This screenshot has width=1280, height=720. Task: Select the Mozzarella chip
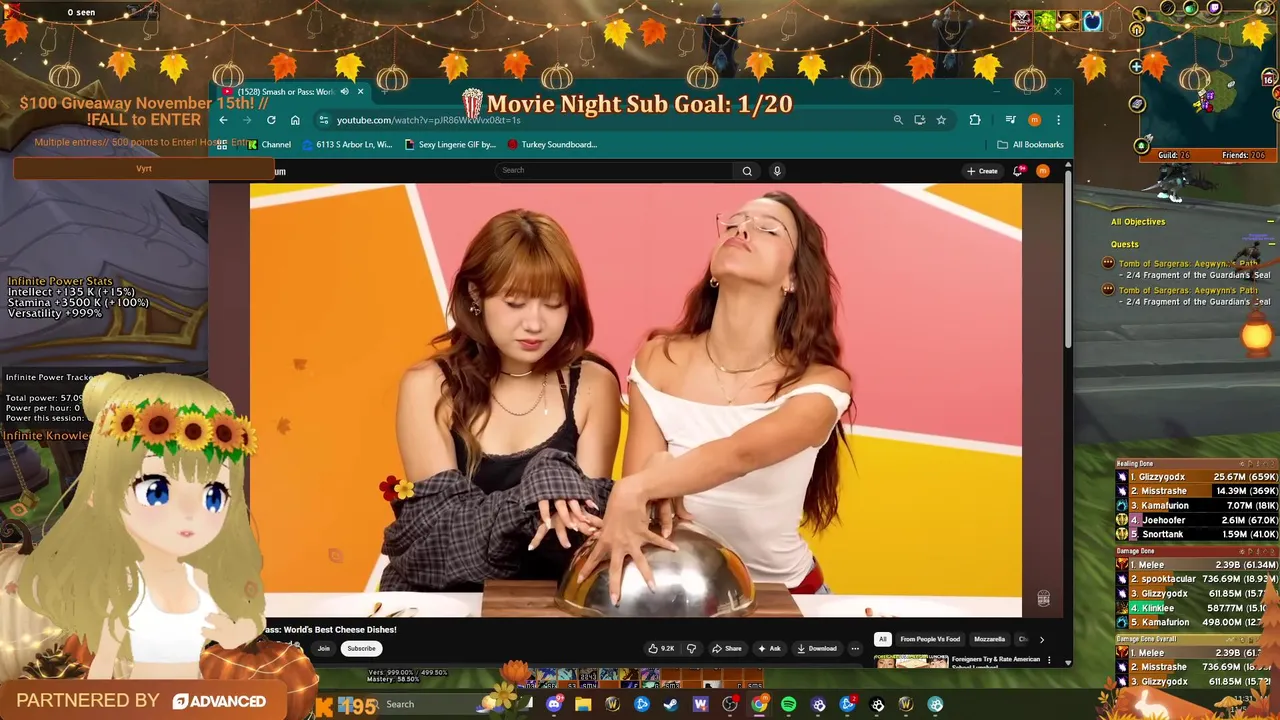click(989, 639)
